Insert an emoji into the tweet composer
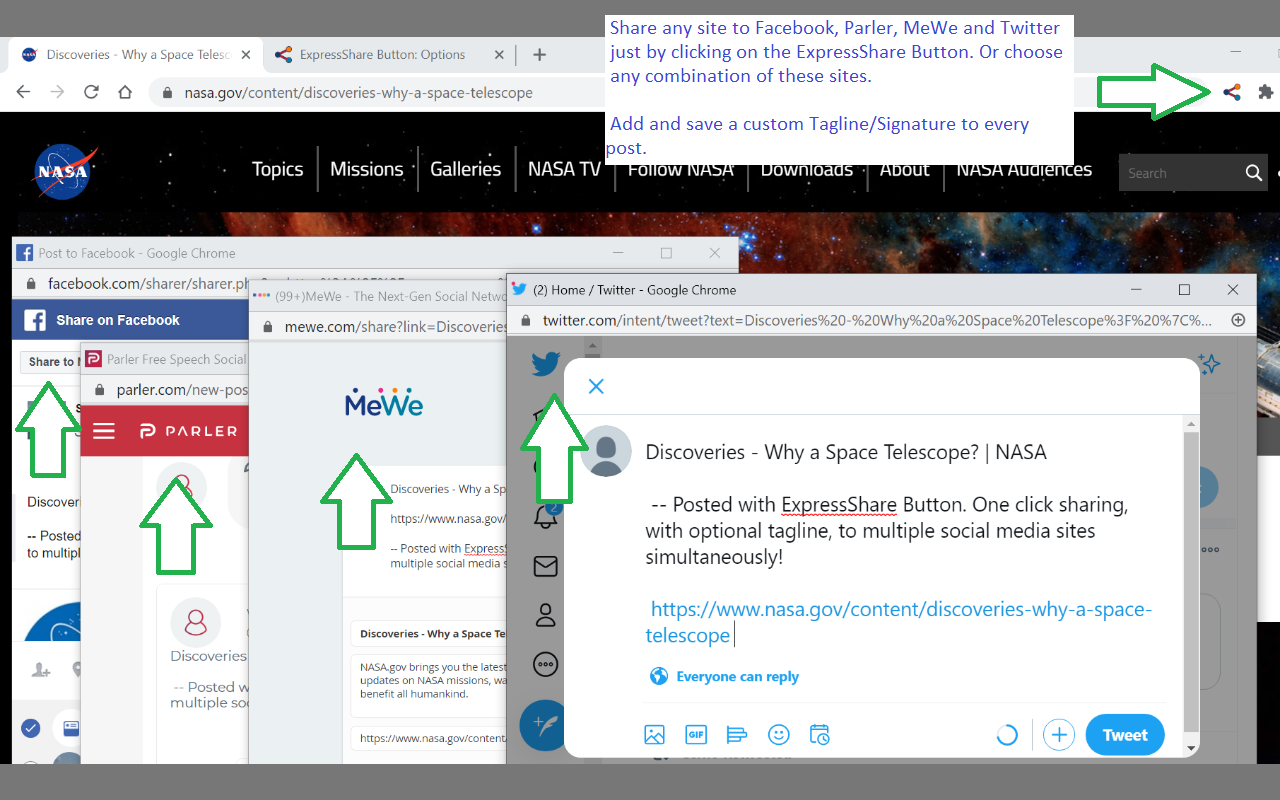The height and width of the screenshot is (800, 1280). 779,734
